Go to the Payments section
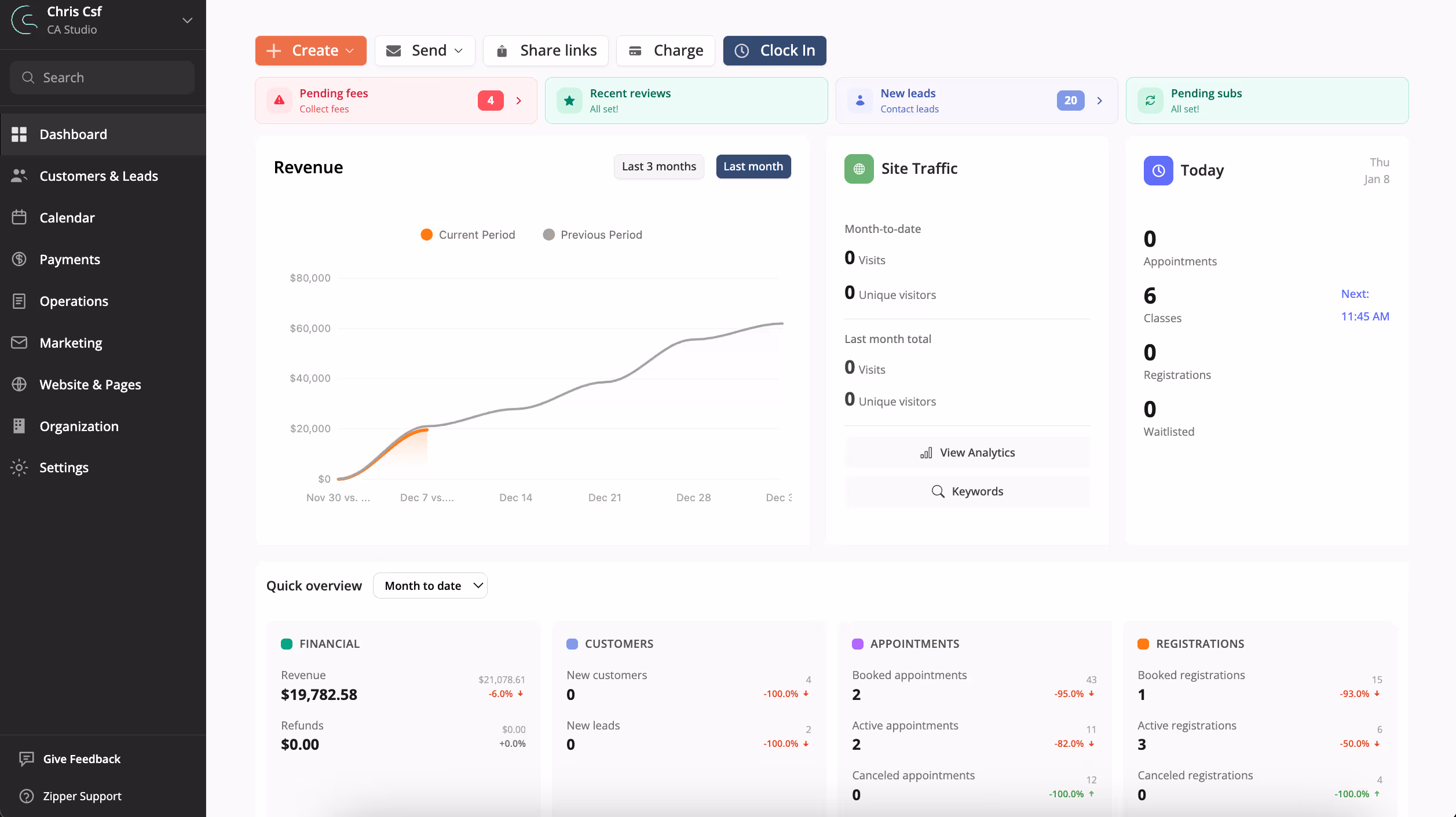 pyautogui.click(x=69, y=259)
